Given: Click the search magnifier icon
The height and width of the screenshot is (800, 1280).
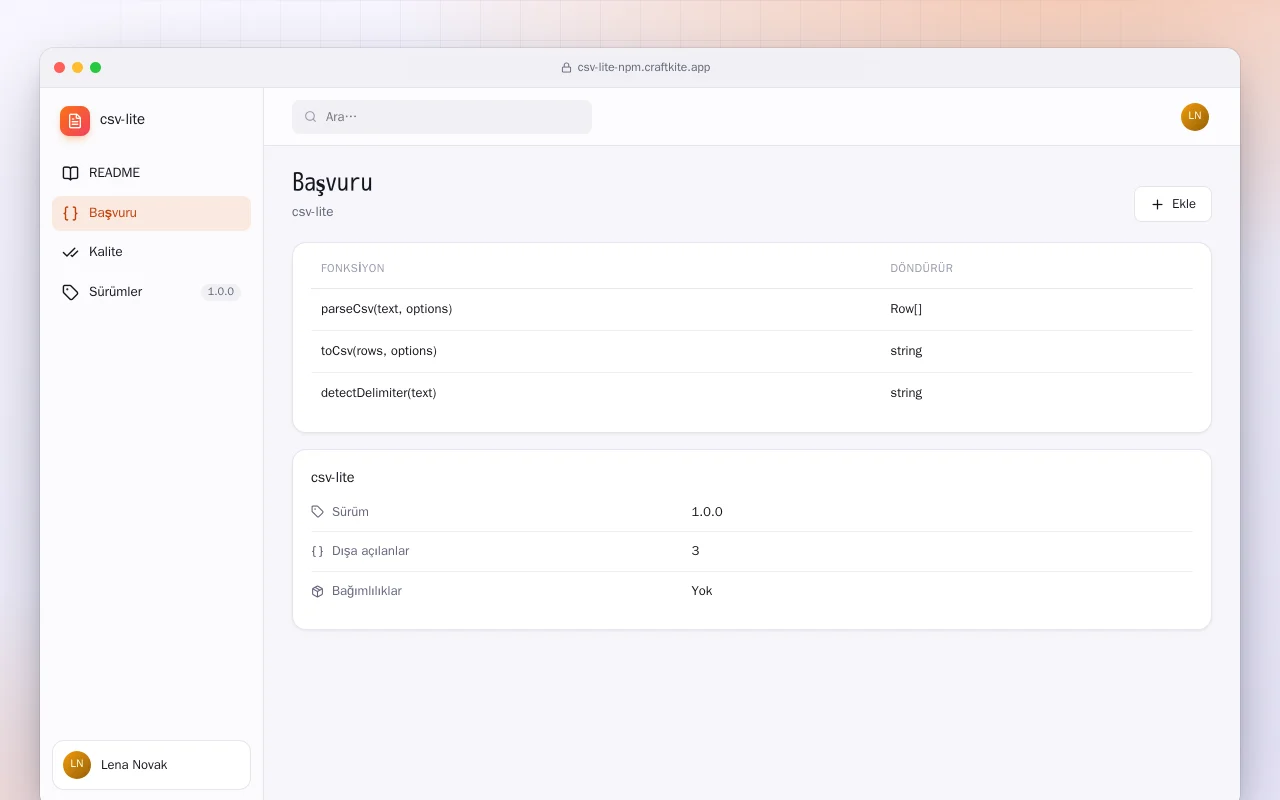Looking at the screenshot, I should coord(311,117).
